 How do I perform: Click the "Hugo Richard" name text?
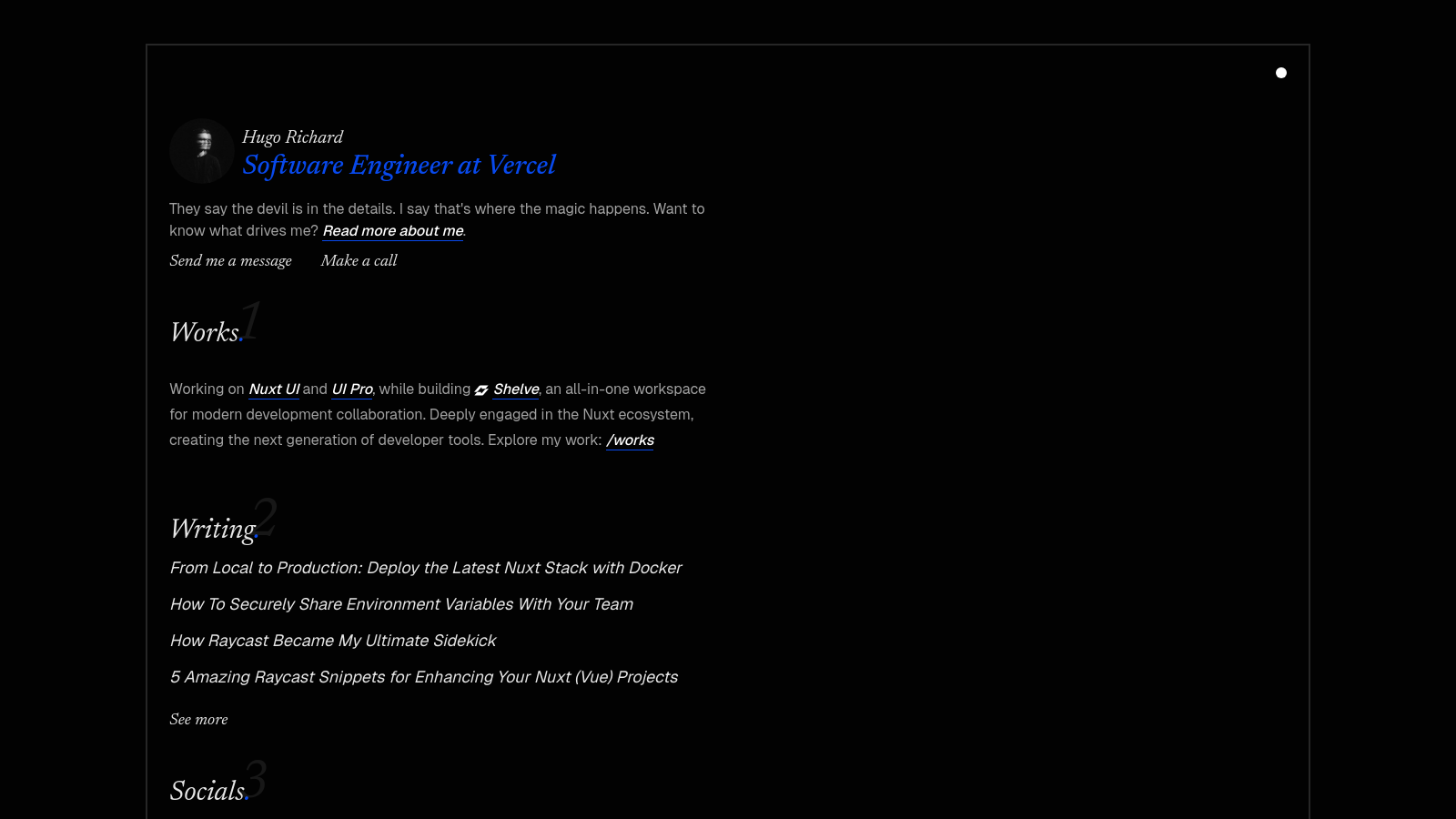tap(292, 137)
